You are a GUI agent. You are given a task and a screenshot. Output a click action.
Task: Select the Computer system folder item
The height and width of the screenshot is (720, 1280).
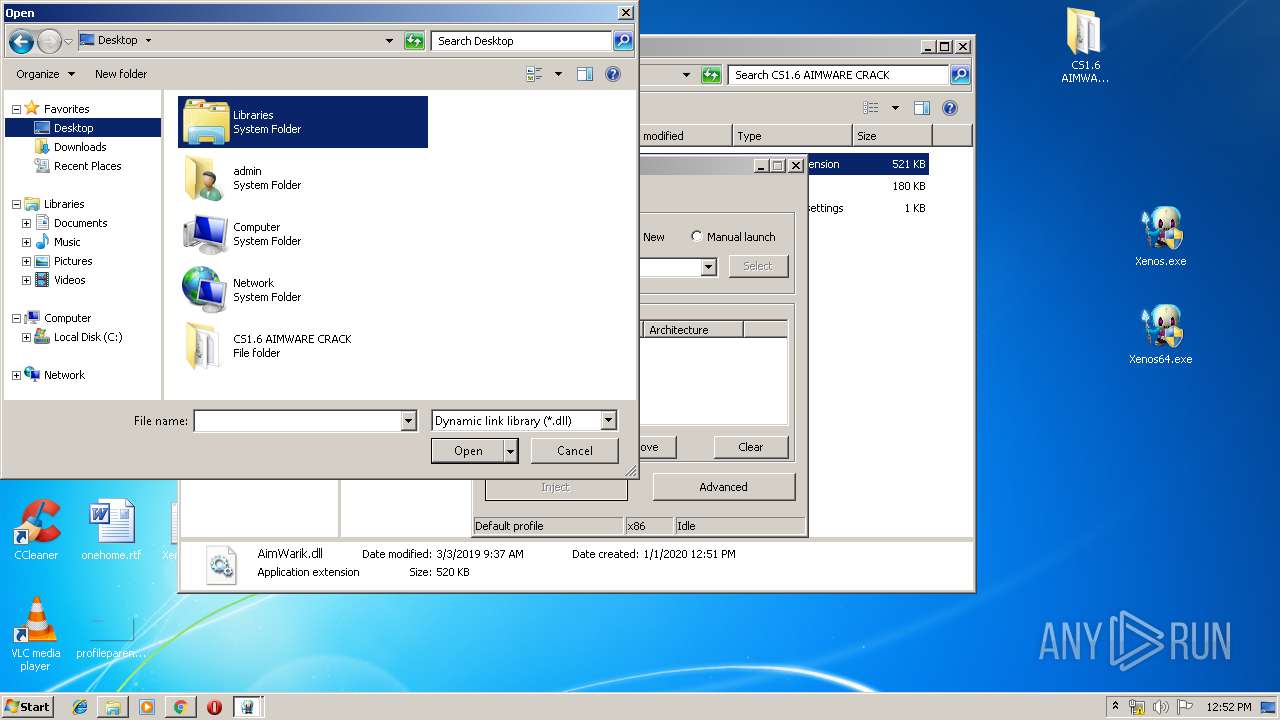(x=303, y=234)
